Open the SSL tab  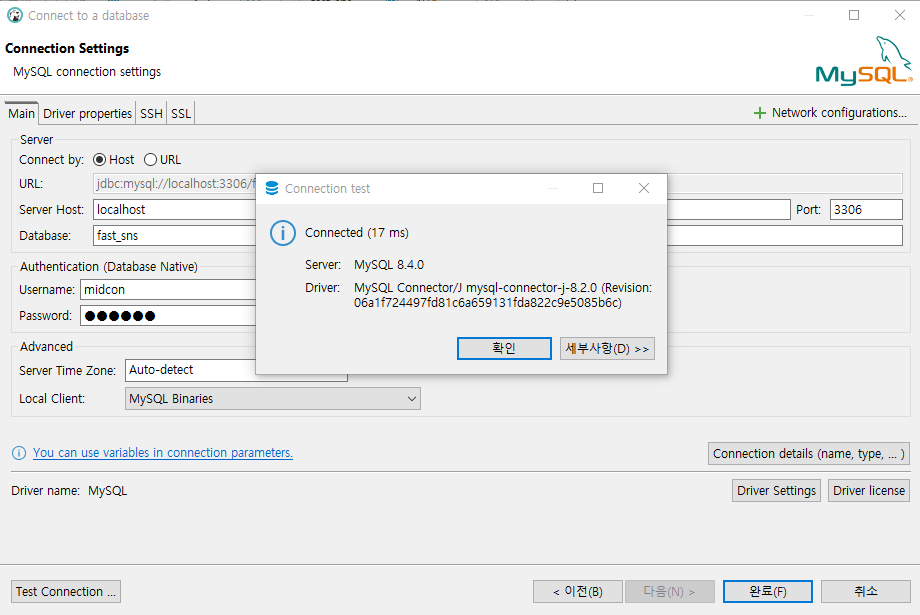181,113
